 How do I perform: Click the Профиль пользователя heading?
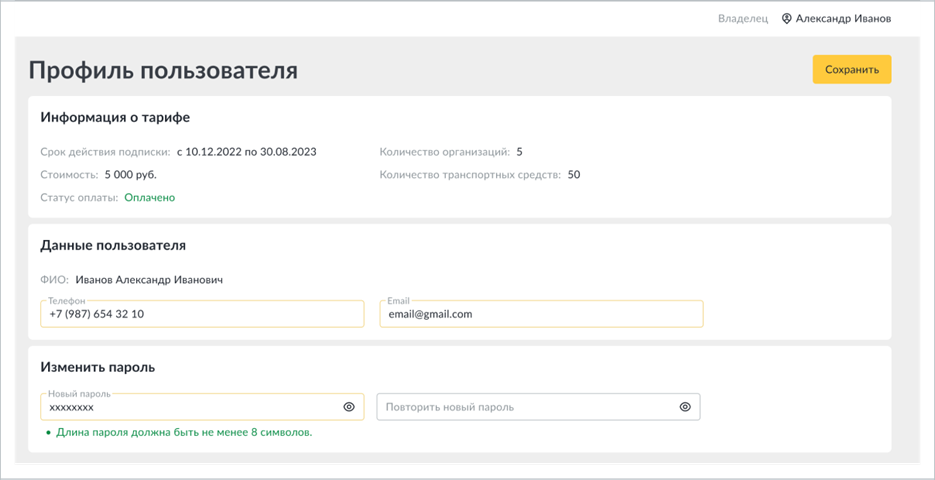[163, 70]
